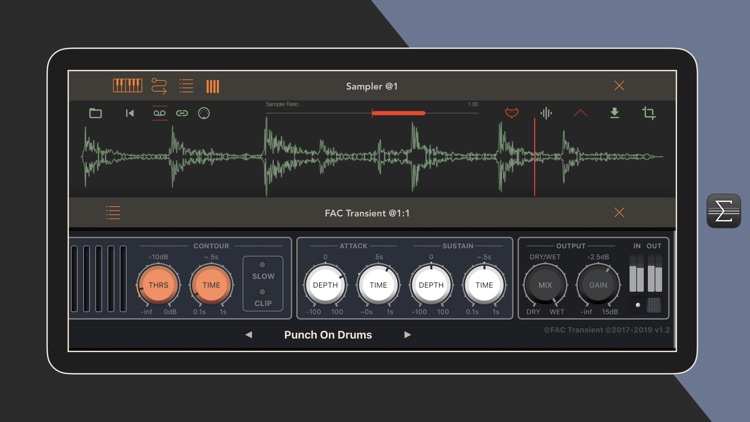This screenshot has width=750, height=422.
Task: Click the green download arrow icon
Action: click(x=615, y=113)
